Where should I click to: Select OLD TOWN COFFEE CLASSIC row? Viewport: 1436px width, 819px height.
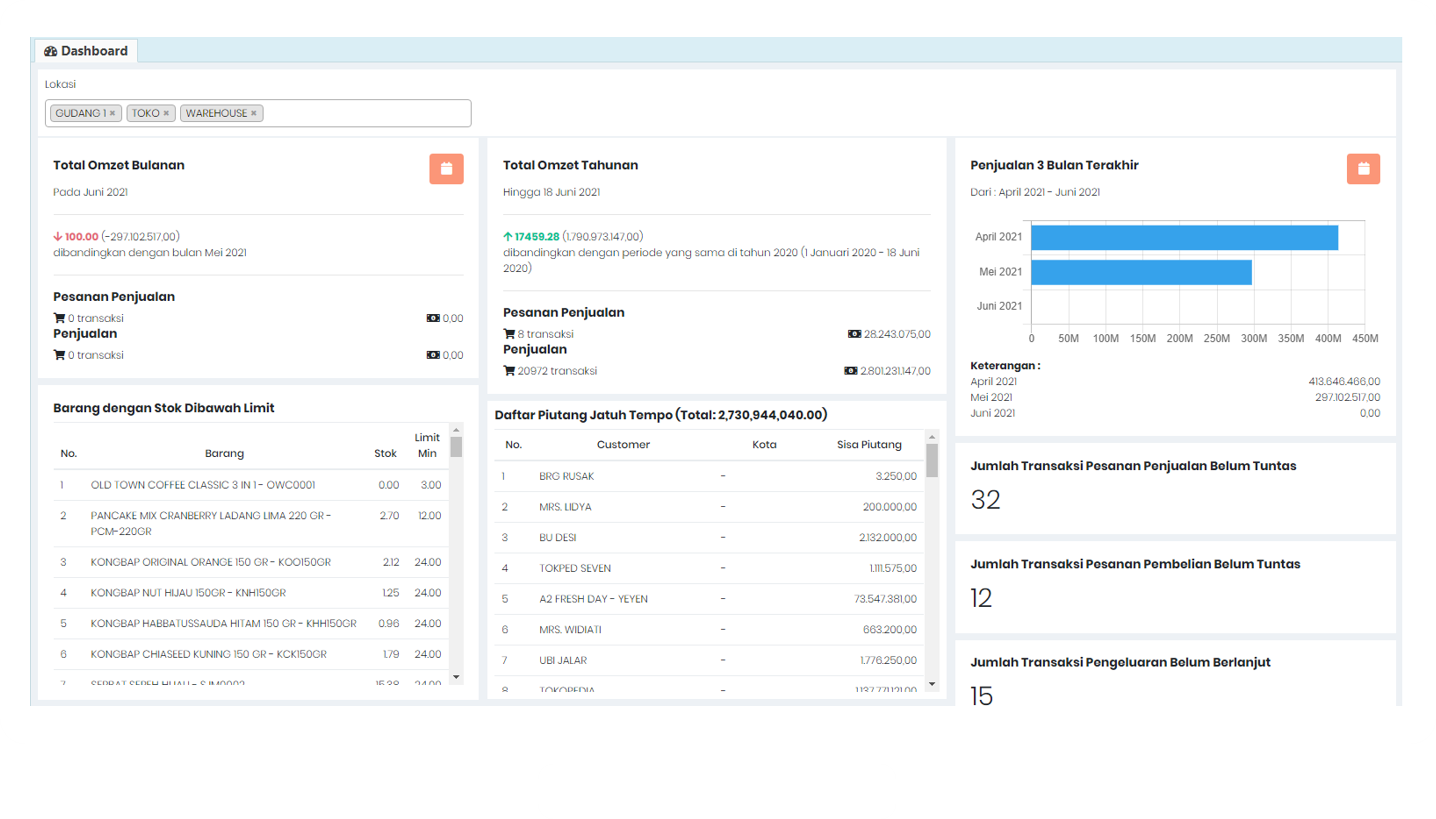pos(203,485)
